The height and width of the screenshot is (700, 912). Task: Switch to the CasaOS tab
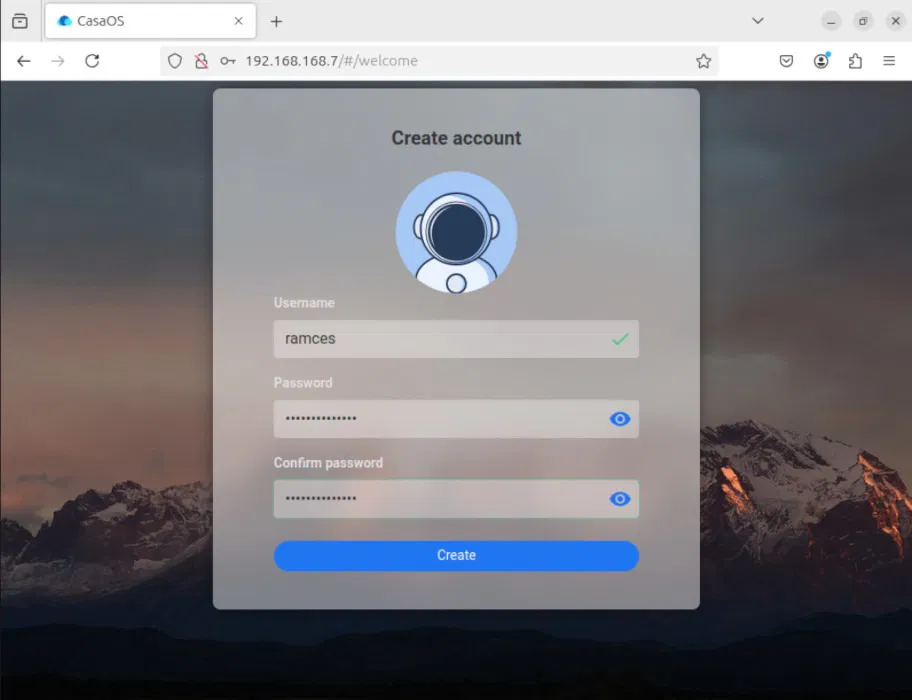[x=140, y=20]
